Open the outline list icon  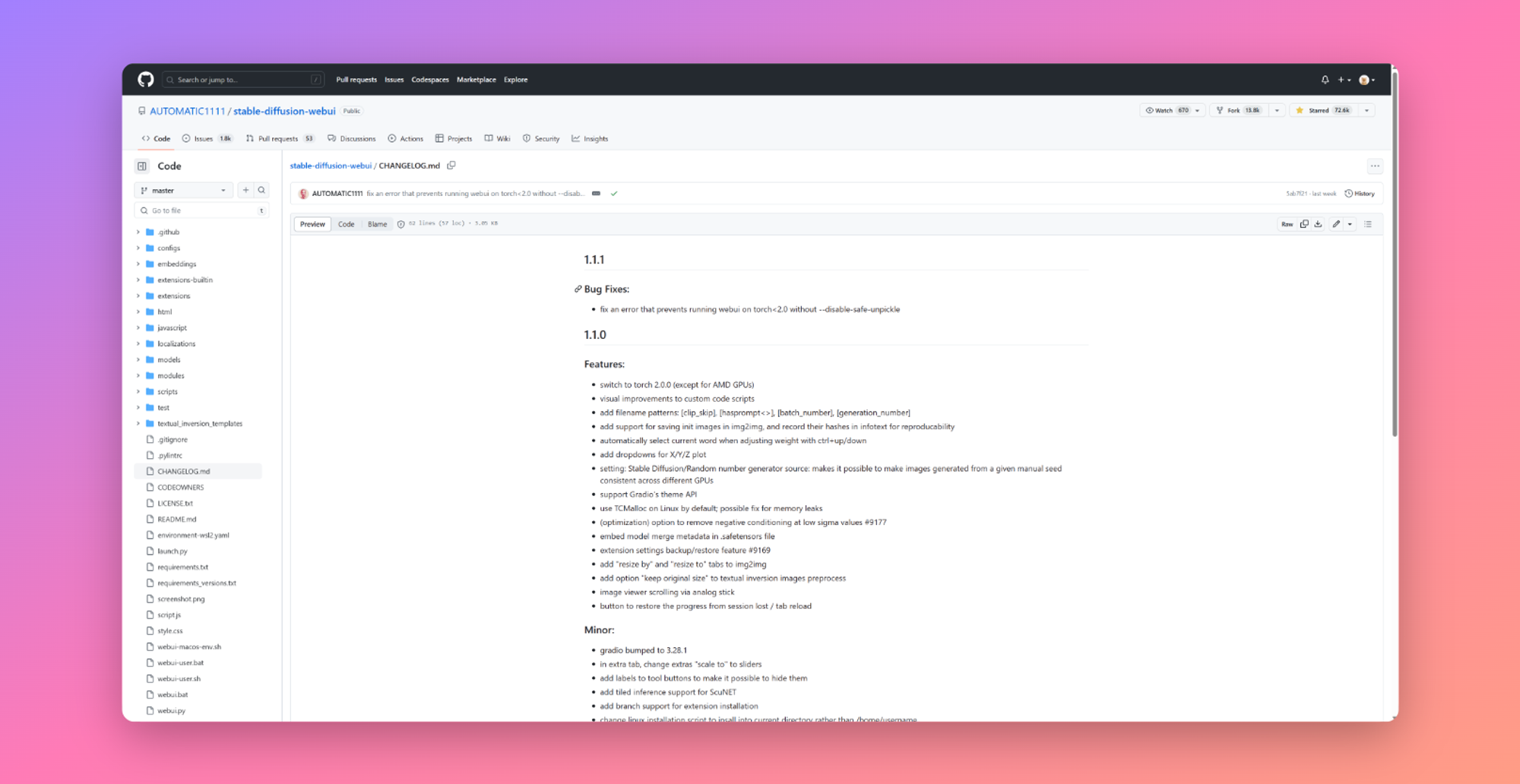[1368, 224]
